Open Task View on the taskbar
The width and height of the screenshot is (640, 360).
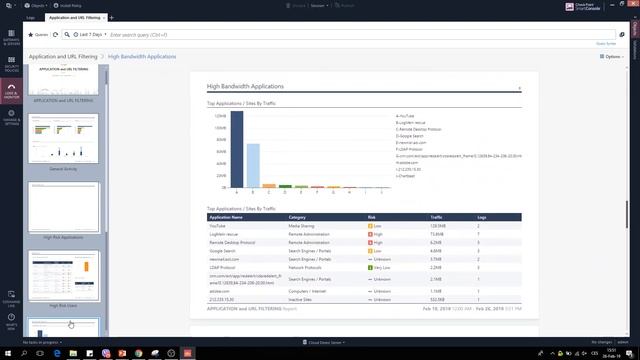click(40, 353)
